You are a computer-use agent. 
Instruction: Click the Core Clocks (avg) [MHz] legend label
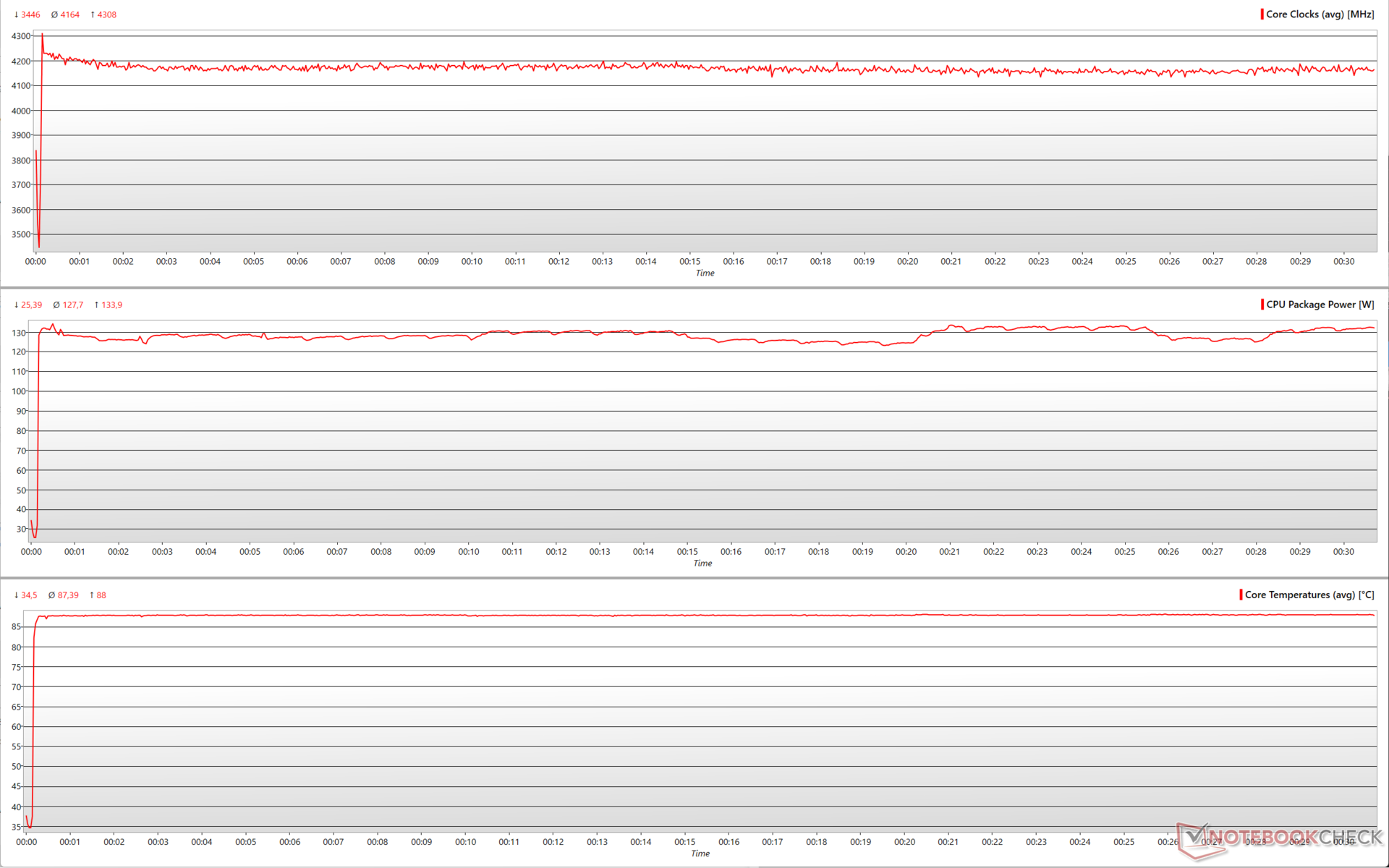[x=1320, y=14]
